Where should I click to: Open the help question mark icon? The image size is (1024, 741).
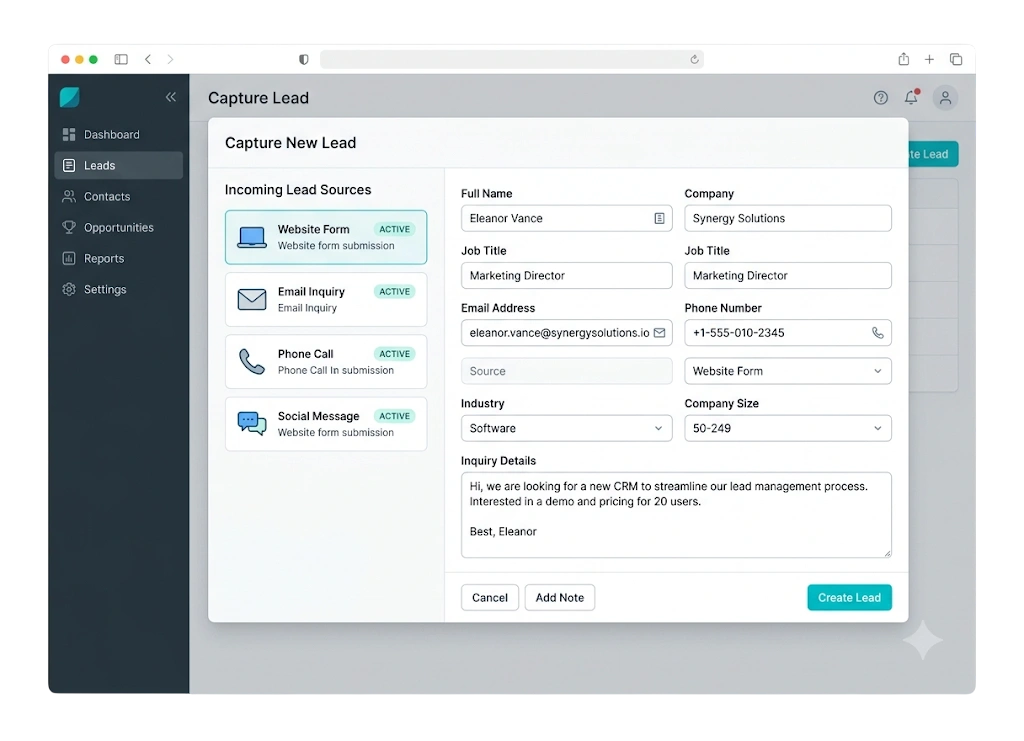click(x=880, y=98)
